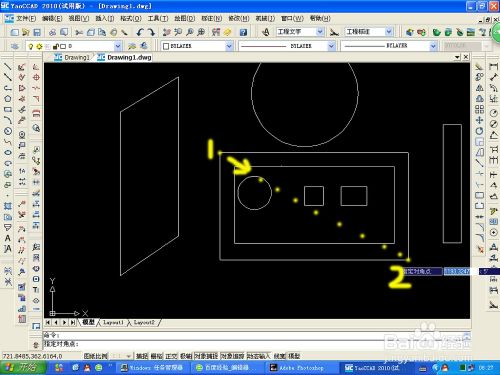The width and height of the screenshot is (500, 375).
Task: Select the Move tool in modify toolbar
Action: point(479,120)
